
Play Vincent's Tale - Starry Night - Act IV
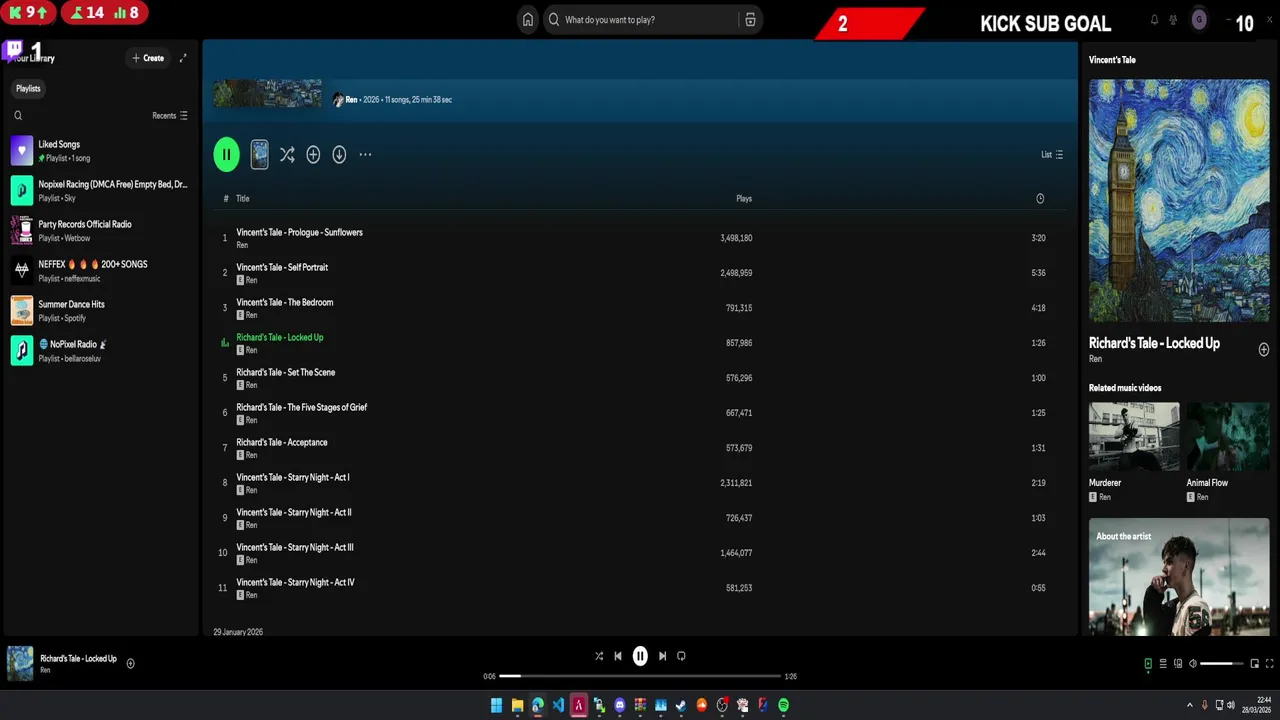(x=640, y=588)
